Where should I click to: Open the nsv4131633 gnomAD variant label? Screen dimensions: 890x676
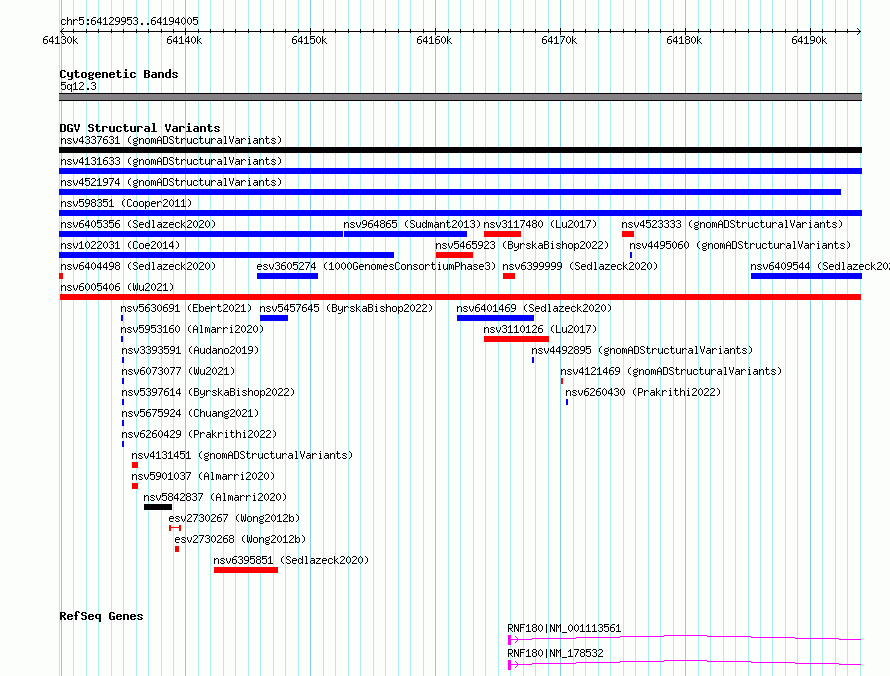pyautogui.click(x=171, y=161)
